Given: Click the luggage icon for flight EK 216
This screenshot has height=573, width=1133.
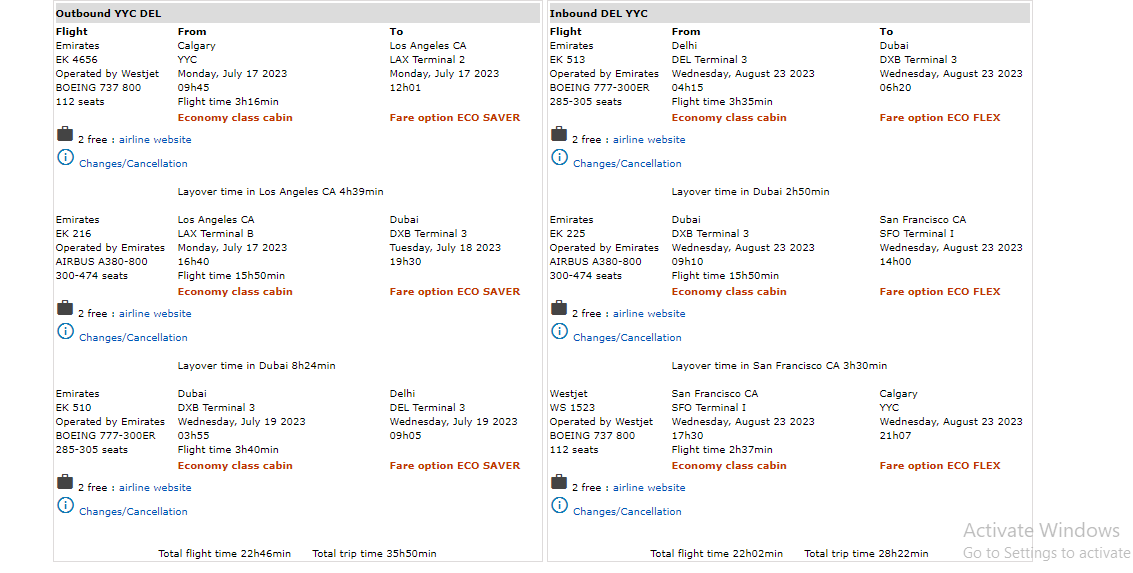Looking at the screenshot, I should [x=65, y=309].
